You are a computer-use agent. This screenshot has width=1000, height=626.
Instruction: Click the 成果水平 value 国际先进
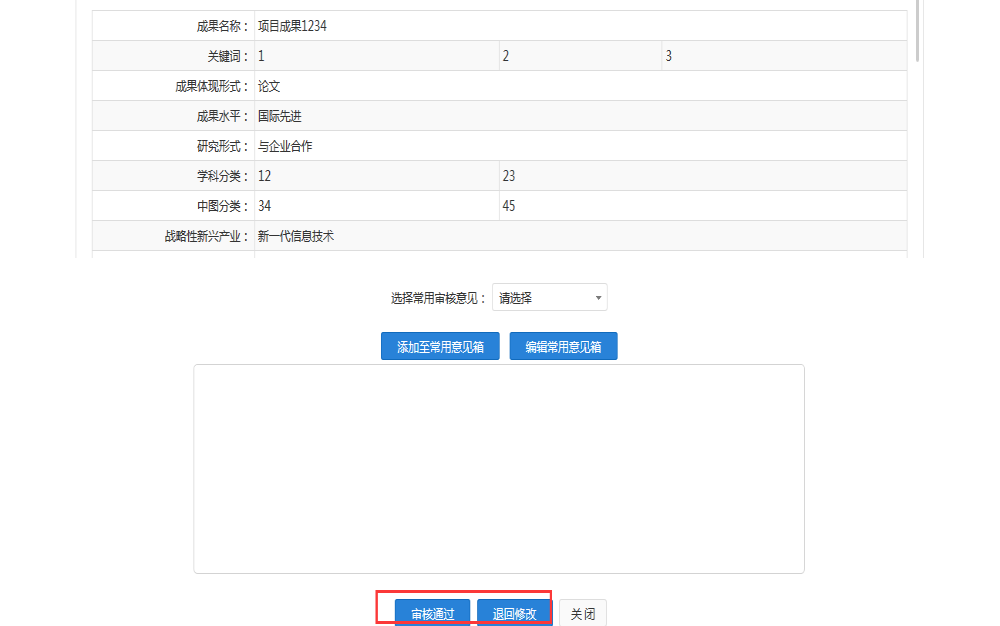coord(278,116)
